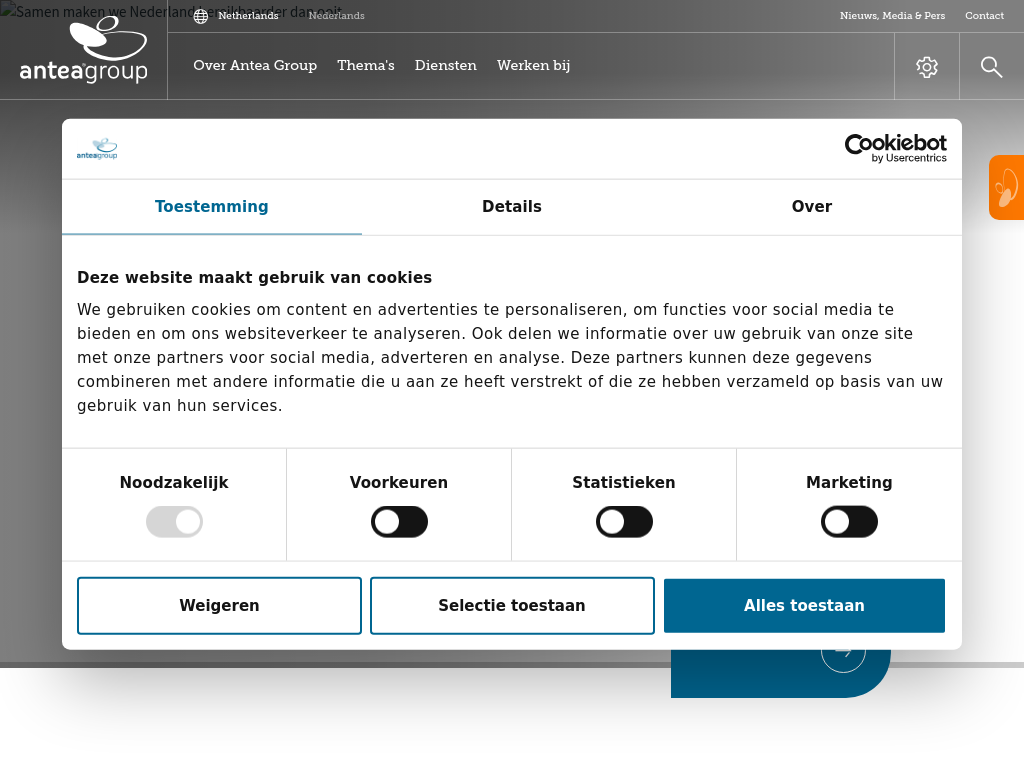
Task: Switch to the Details tab
Action: 512,207
